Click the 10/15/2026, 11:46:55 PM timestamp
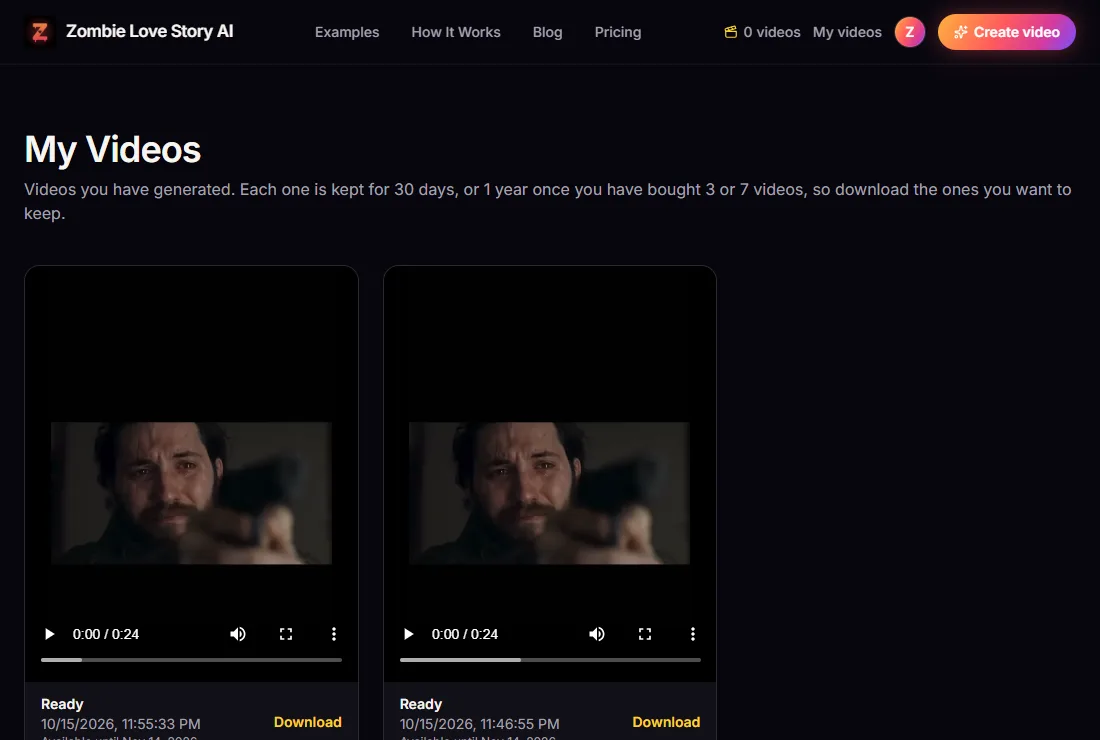This screenshot has height=740, width=1100. pyautogui.click(x=480, y=724)
